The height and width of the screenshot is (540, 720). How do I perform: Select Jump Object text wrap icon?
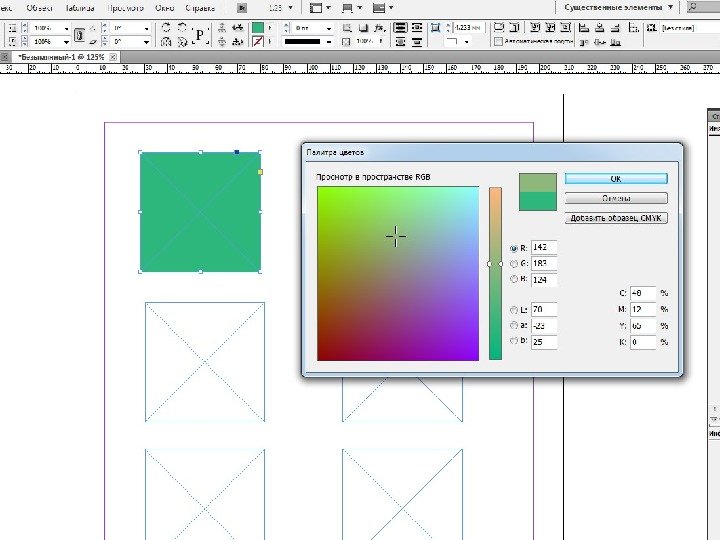pos(417,42)
